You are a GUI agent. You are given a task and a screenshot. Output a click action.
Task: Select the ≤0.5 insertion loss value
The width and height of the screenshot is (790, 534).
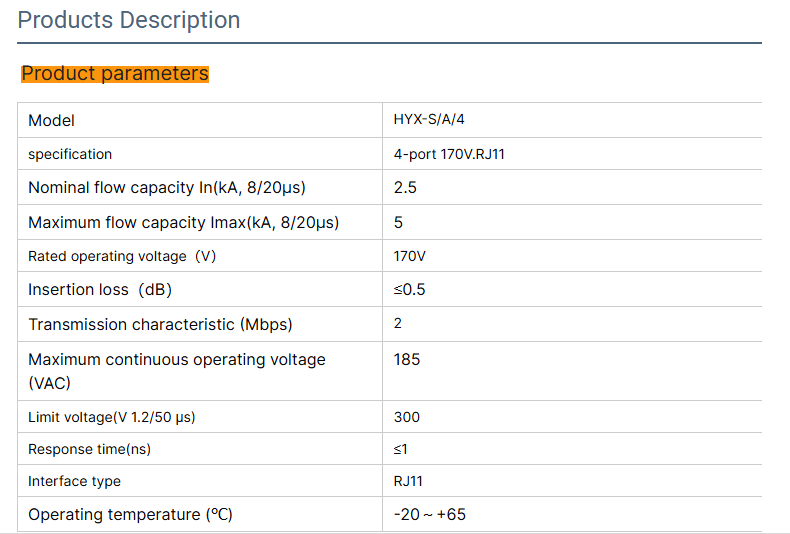(410, 290)
